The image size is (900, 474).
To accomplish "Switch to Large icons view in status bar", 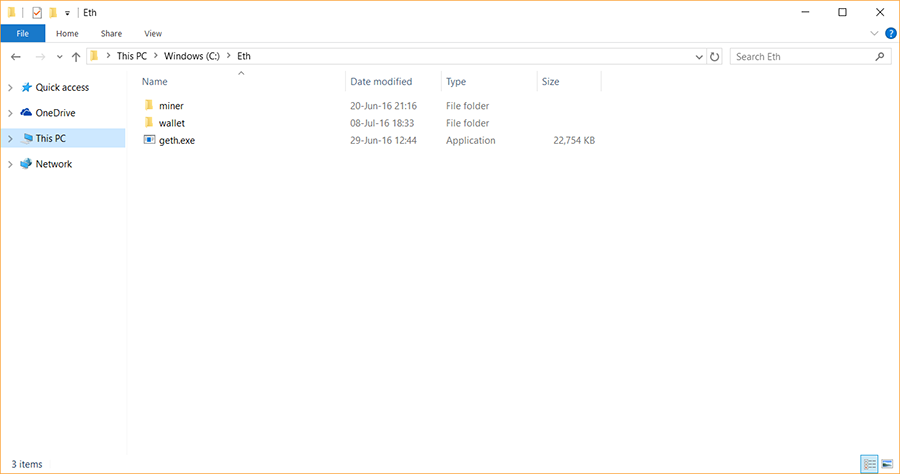I will tap(887, 464).
